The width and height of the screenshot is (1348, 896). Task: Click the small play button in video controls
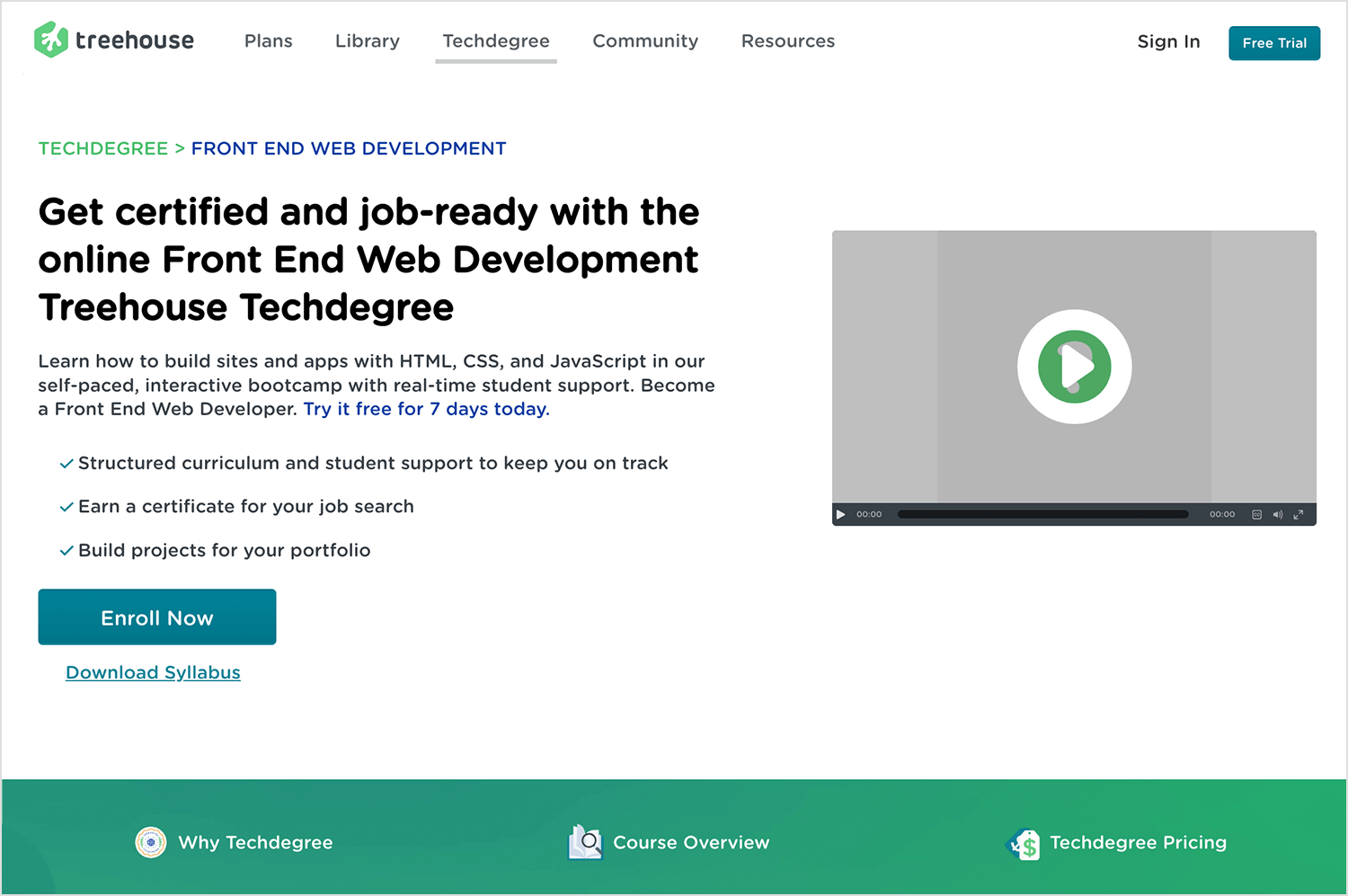pyautogui.click(x=841, y=515)
